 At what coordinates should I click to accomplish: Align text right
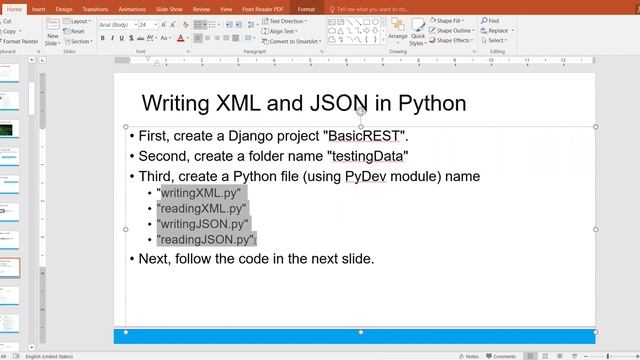click(x=217, y=38)
